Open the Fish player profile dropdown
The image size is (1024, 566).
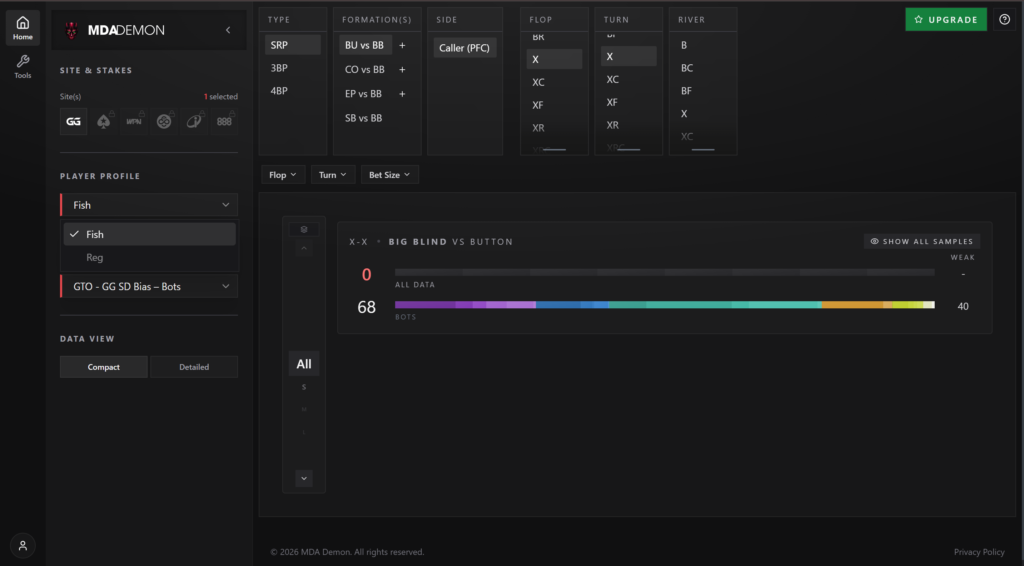[149, 205]
